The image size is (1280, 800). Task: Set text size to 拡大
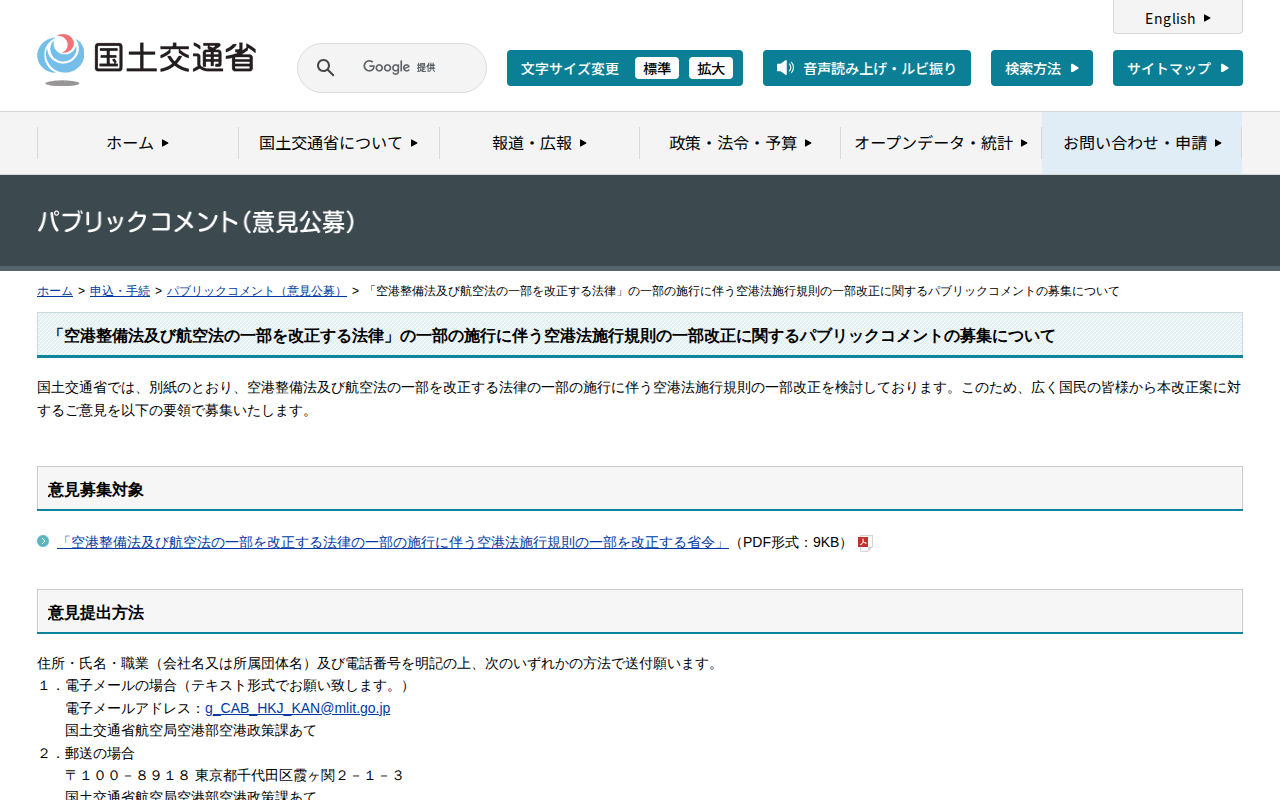click(x=711, y=68)
